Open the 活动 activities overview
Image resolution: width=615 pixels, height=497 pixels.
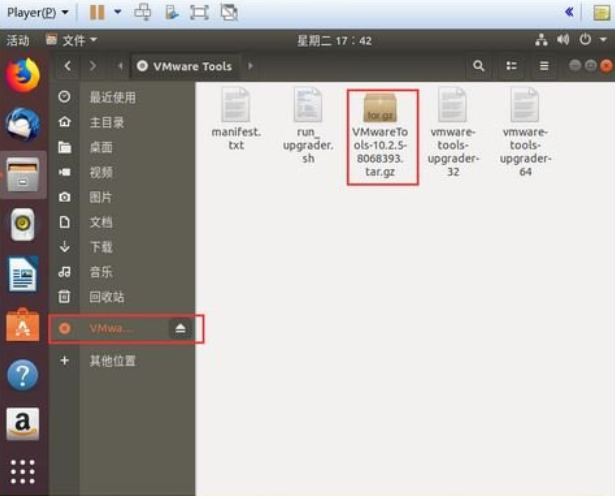pyautogui.click(x=18, y=40)
